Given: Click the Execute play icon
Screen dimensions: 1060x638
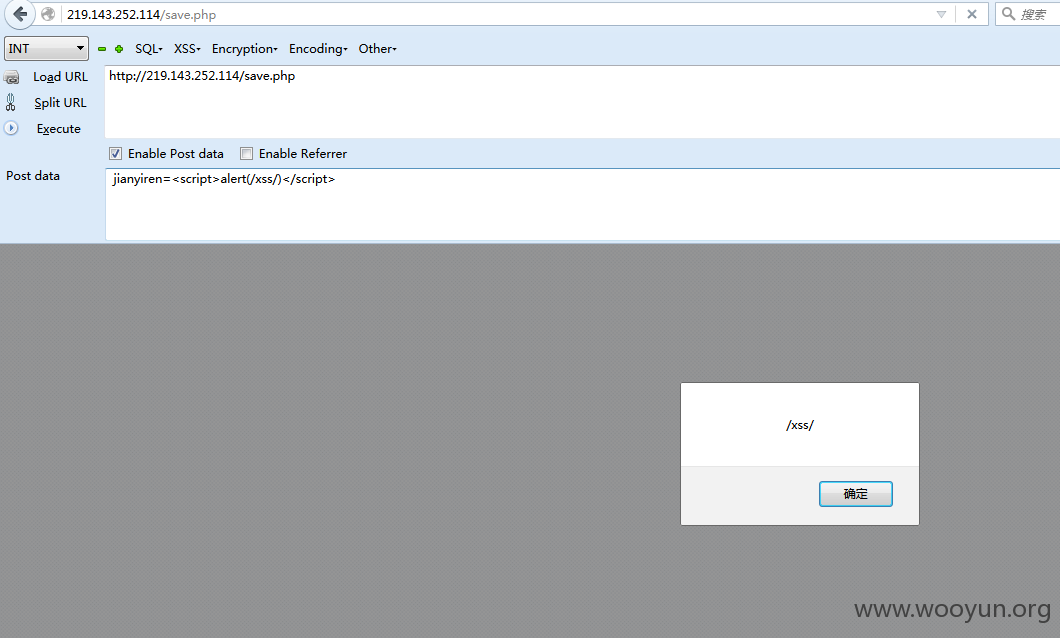Looking at the screenshot, I should point(11,128).
